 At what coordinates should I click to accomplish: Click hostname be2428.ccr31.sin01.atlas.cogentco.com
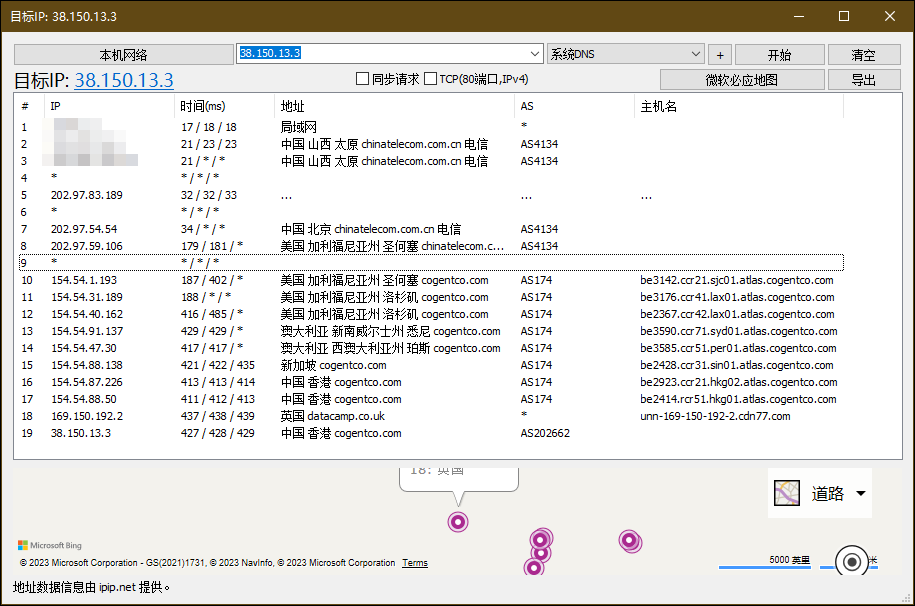[x=736, y=365]
